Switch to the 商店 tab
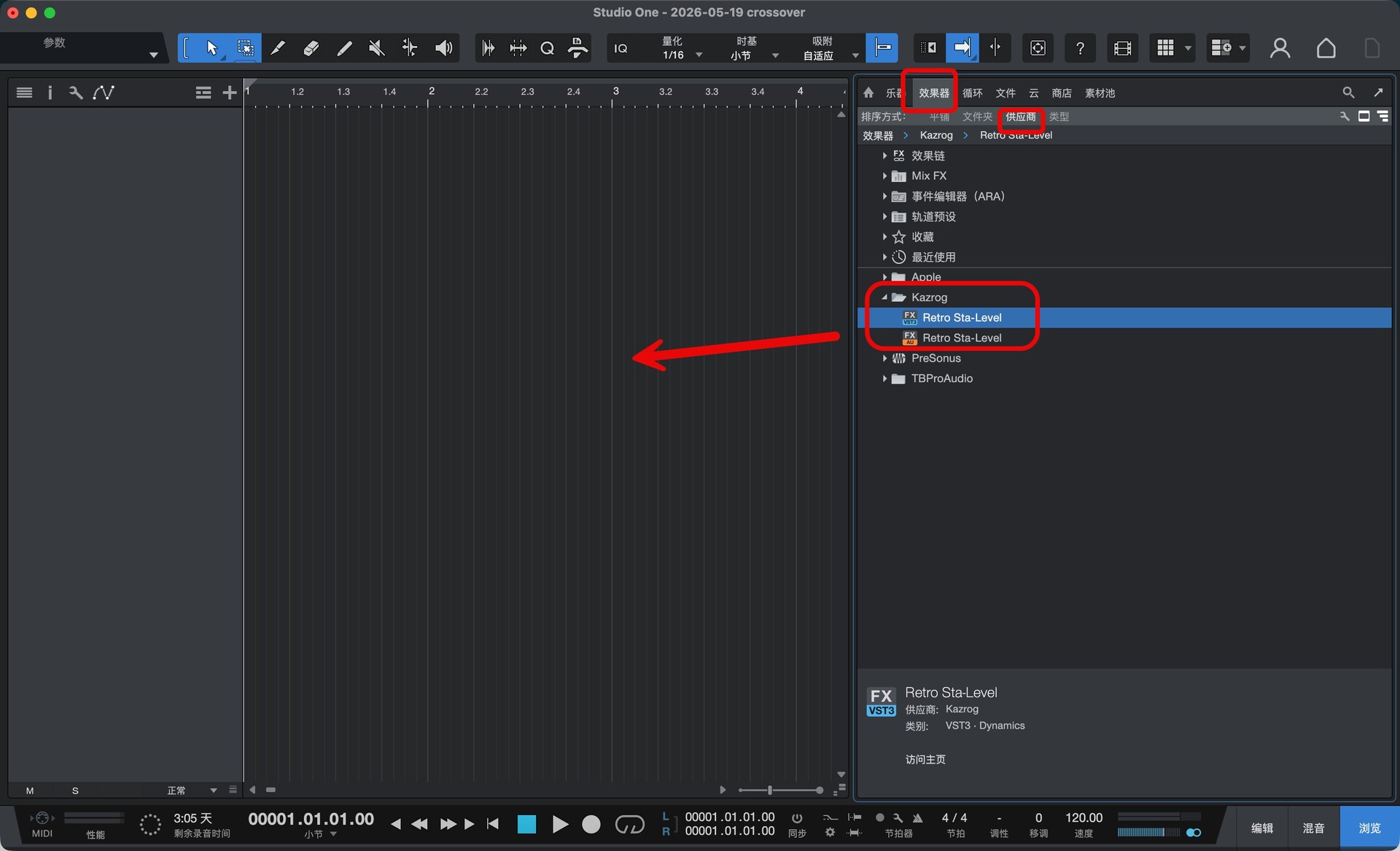 click(1061, 93)
